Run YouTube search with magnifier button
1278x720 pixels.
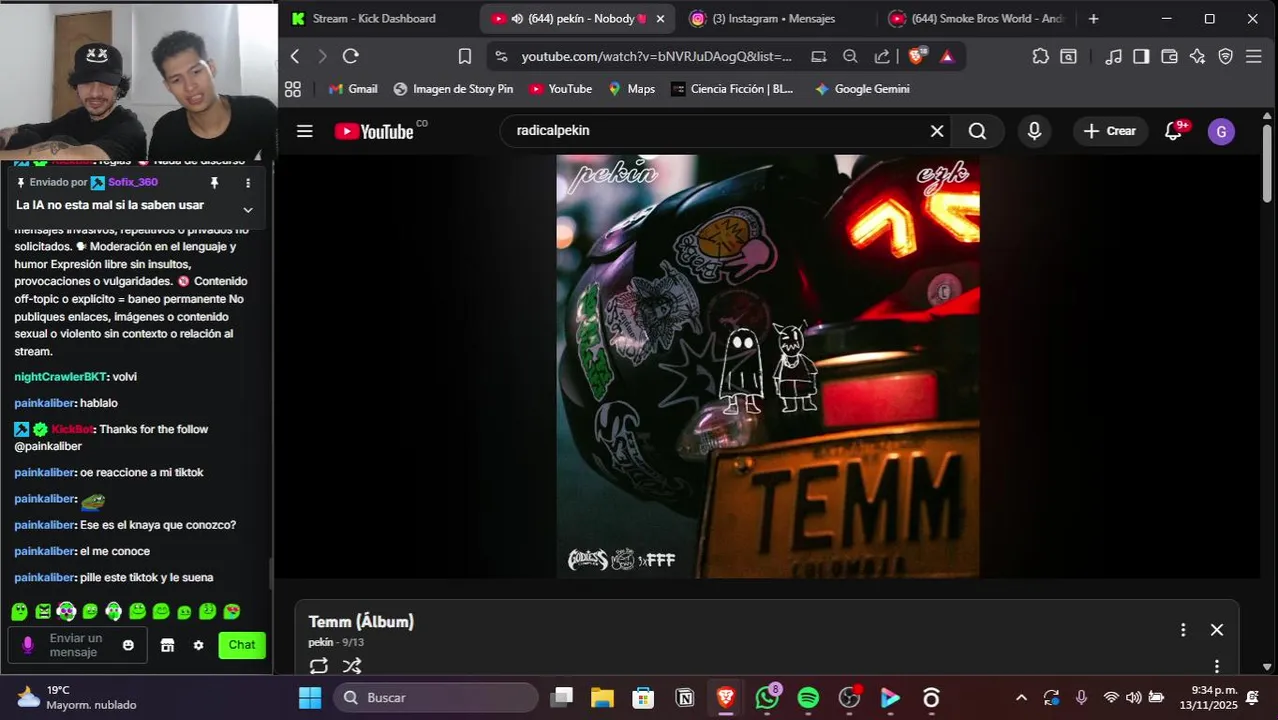pyautogui.click(x=977, y=131)
